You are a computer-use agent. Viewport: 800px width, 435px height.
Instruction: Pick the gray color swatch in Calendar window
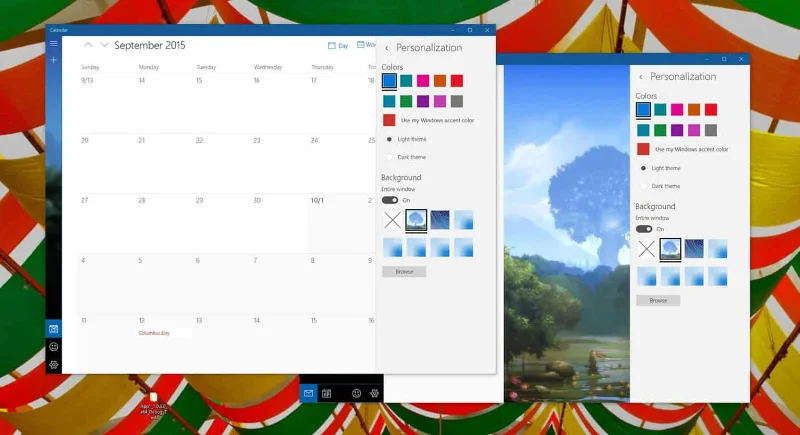457,101
